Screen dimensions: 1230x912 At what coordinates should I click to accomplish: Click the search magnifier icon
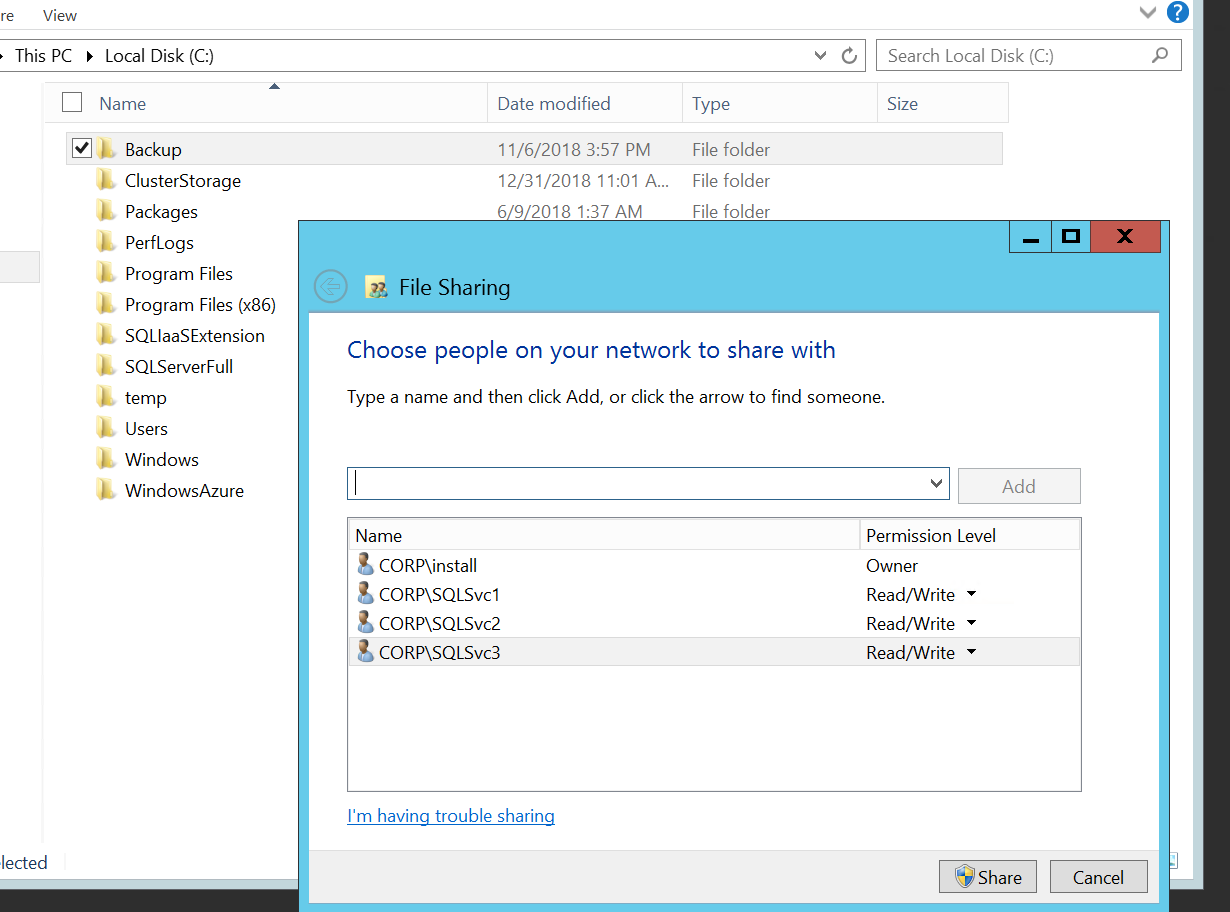tap(1160, 56)
